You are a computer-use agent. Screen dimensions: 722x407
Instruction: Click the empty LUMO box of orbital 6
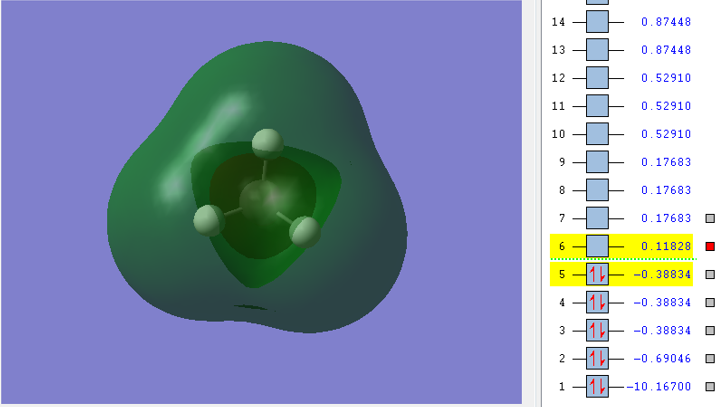pos(597,246)
